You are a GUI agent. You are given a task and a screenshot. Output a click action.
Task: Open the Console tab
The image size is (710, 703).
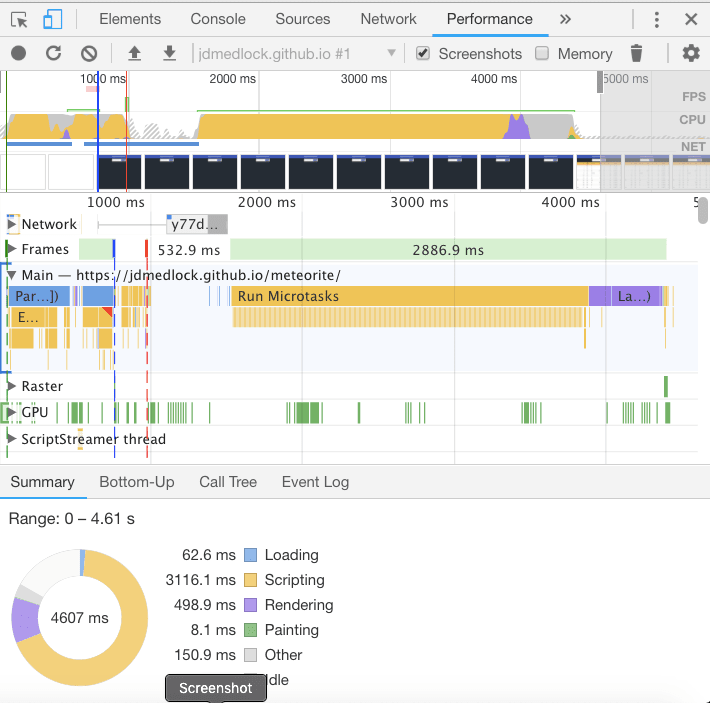click(218, 19)
